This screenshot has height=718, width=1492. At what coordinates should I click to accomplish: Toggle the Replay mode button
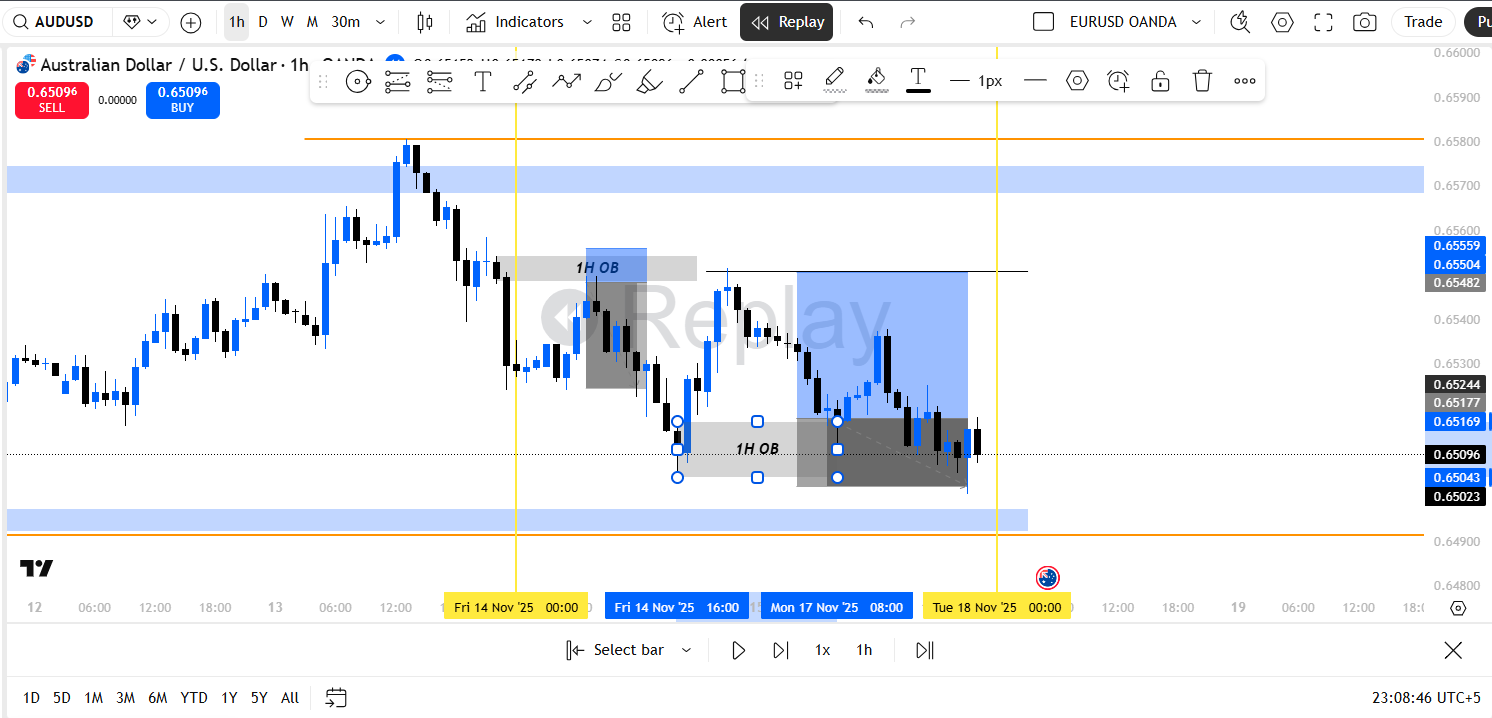787,22
